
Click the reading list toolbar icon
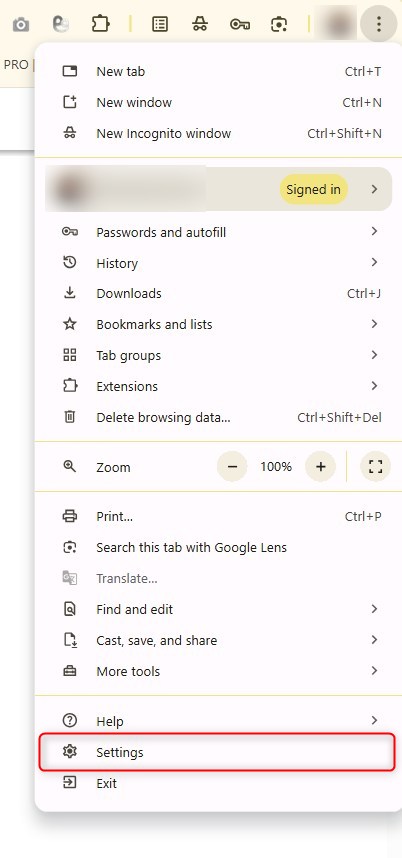pyautogui.click(x=160, y=24)
